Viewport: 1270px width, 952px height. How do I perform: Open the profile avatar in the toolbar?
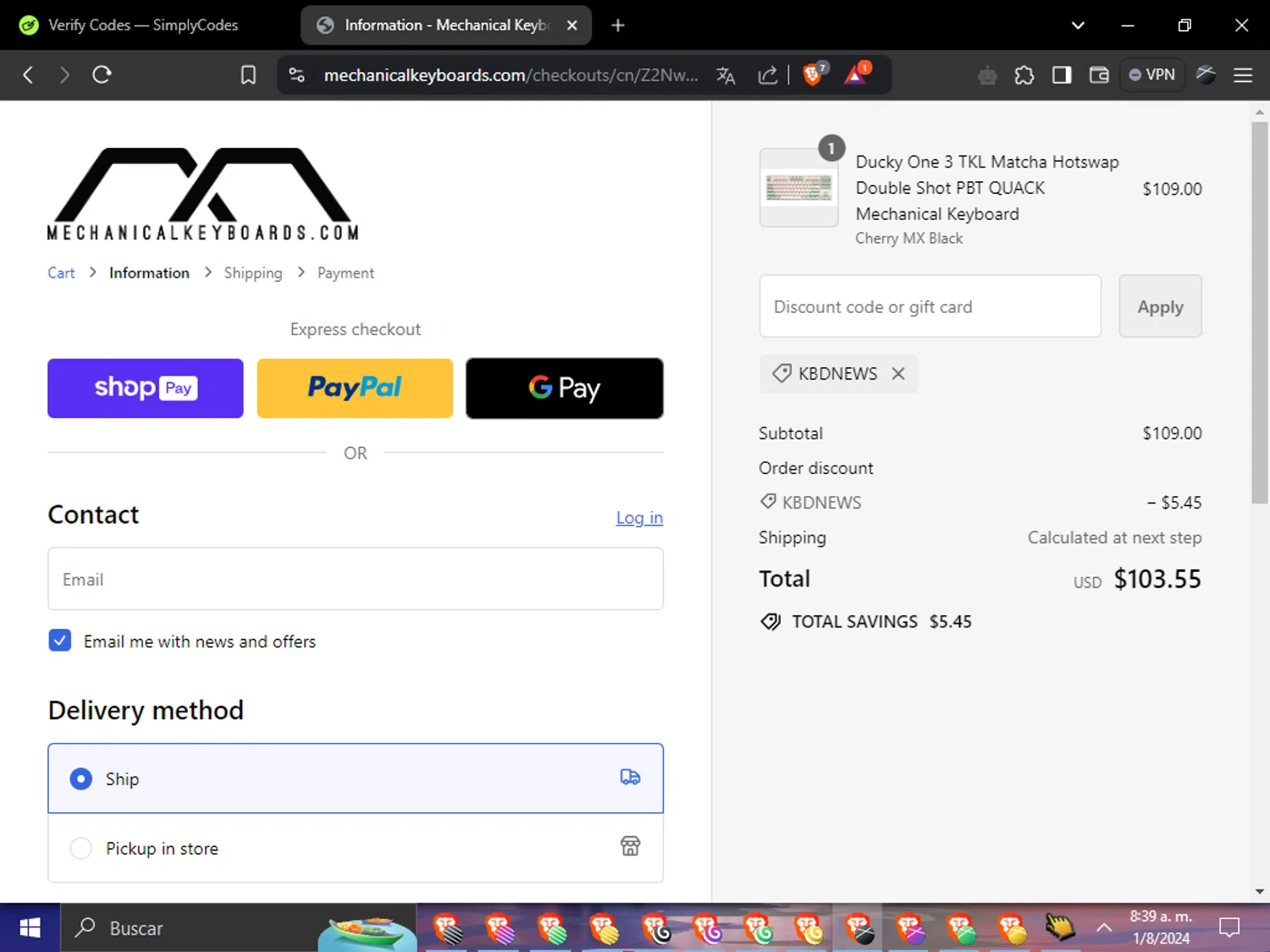point(1206,75)
